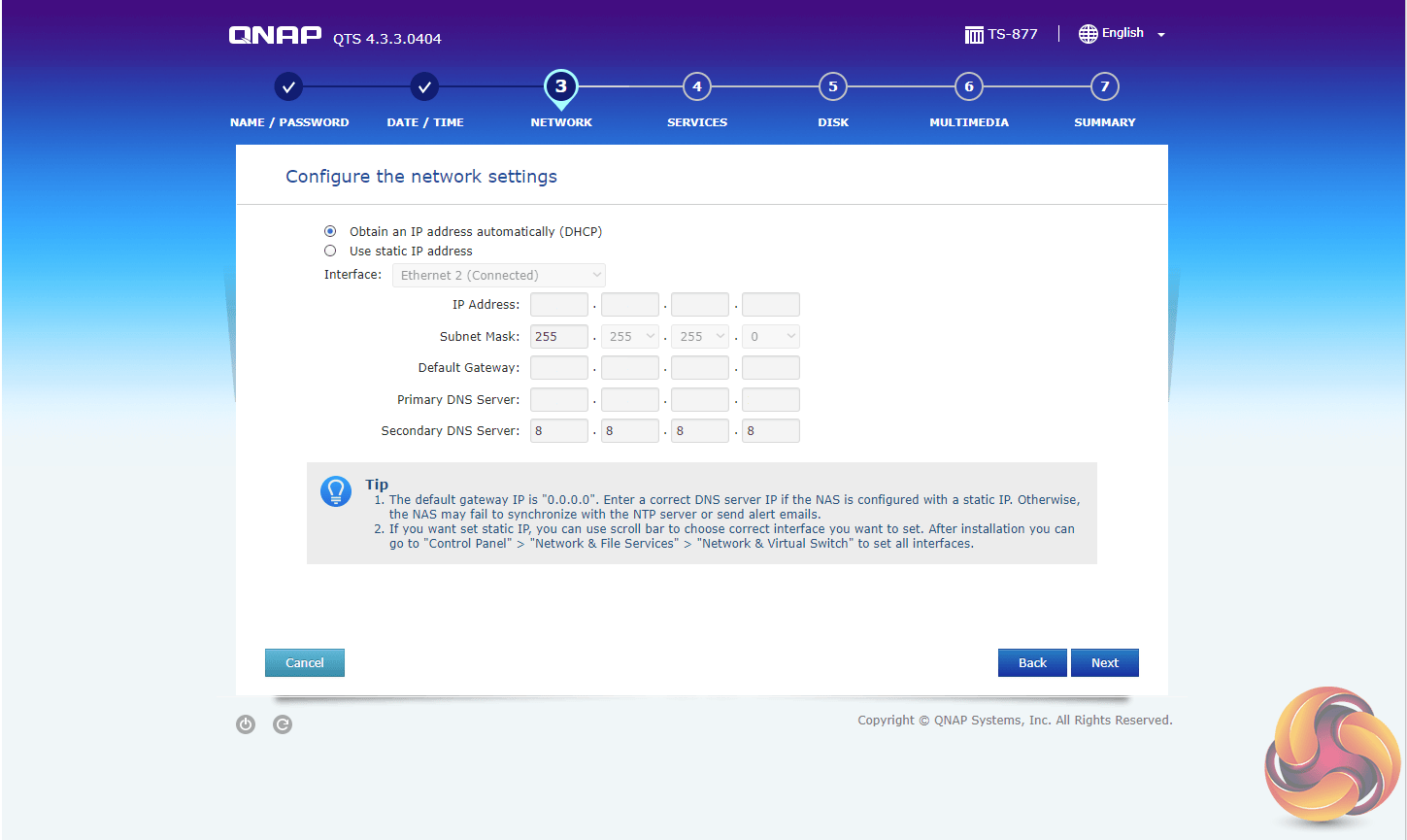Click the Next button
The image size is (1407, 840).
click(x=1105, y=662)
